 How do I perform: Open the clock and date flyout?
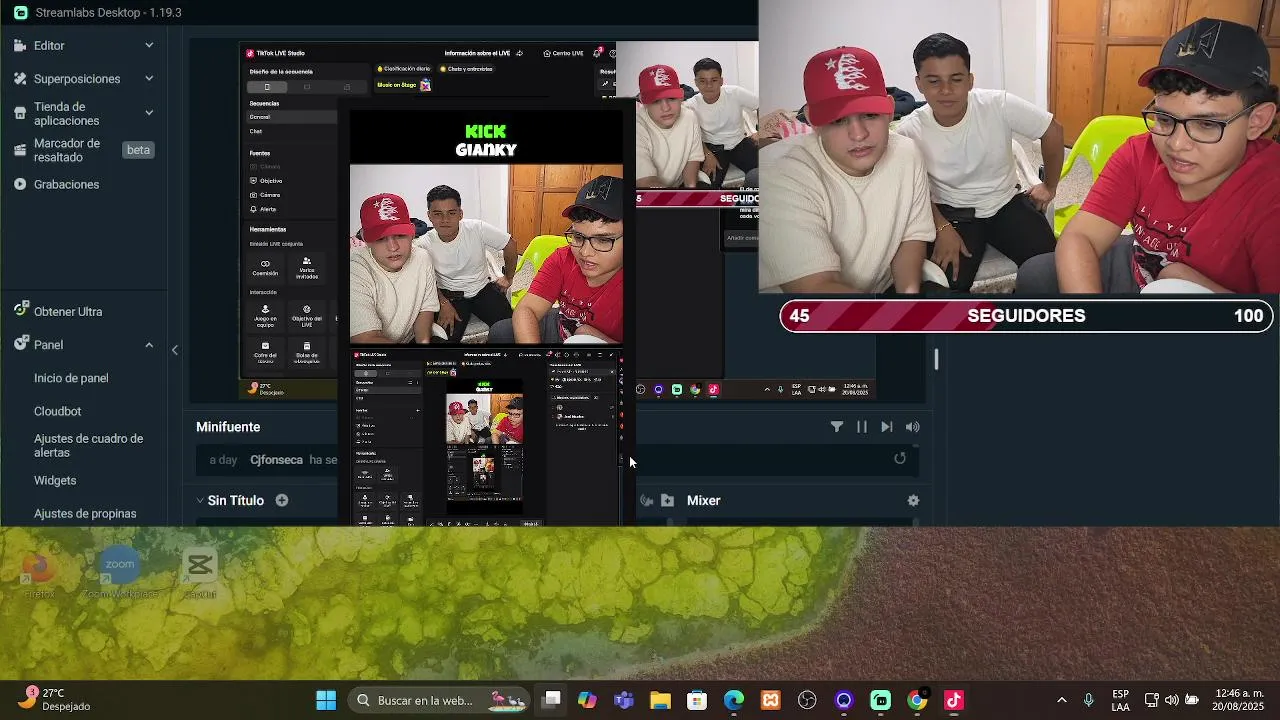point(1239,700)
